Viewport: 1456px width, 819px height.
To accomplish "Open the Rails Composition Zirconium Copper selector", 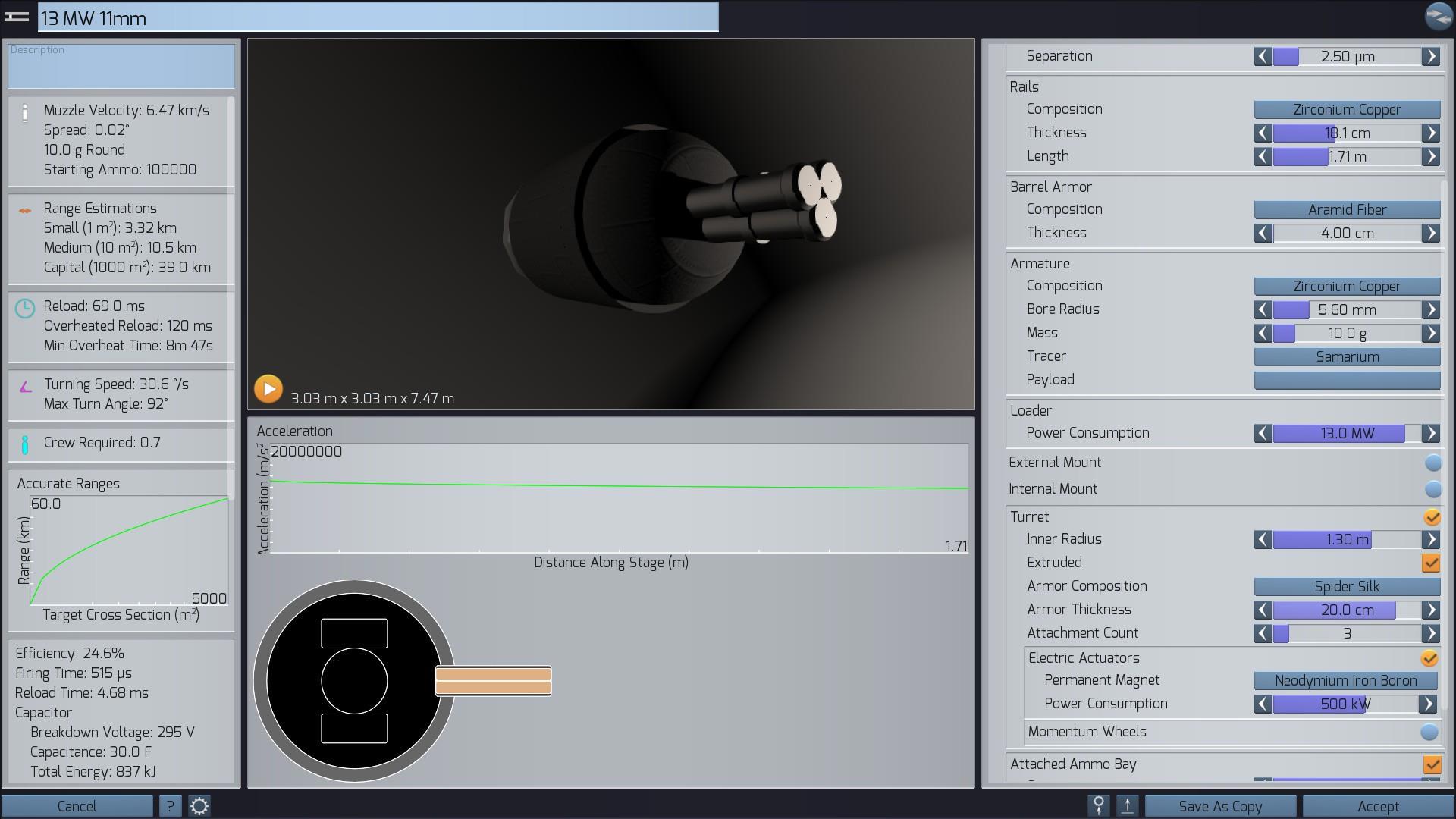I will pyautogui.click(x=1347, y=110).
